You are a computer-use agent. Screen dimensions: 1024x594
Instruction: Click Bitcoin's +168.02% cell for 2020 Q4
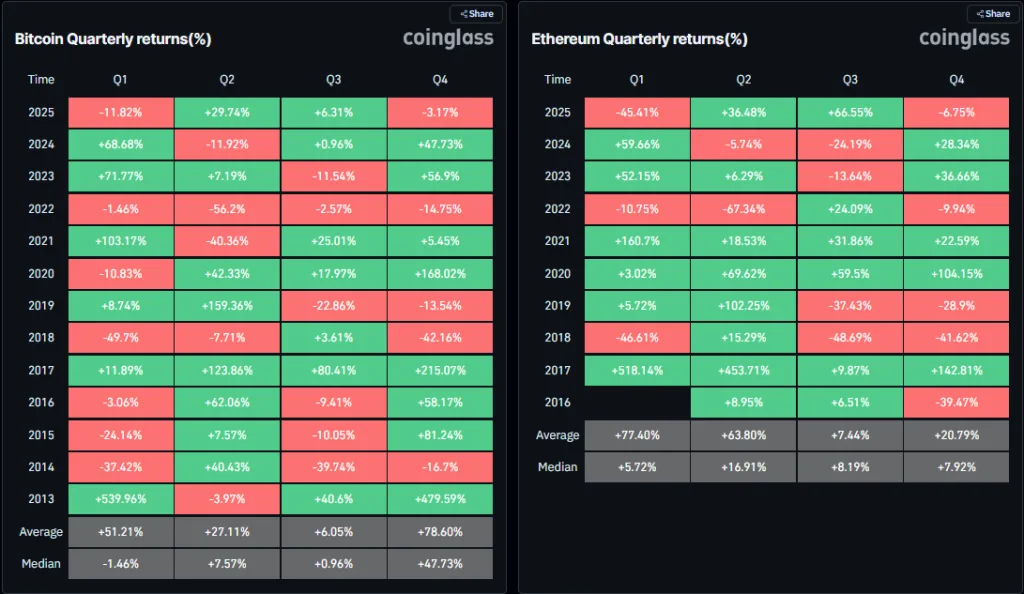click(440, 273)
